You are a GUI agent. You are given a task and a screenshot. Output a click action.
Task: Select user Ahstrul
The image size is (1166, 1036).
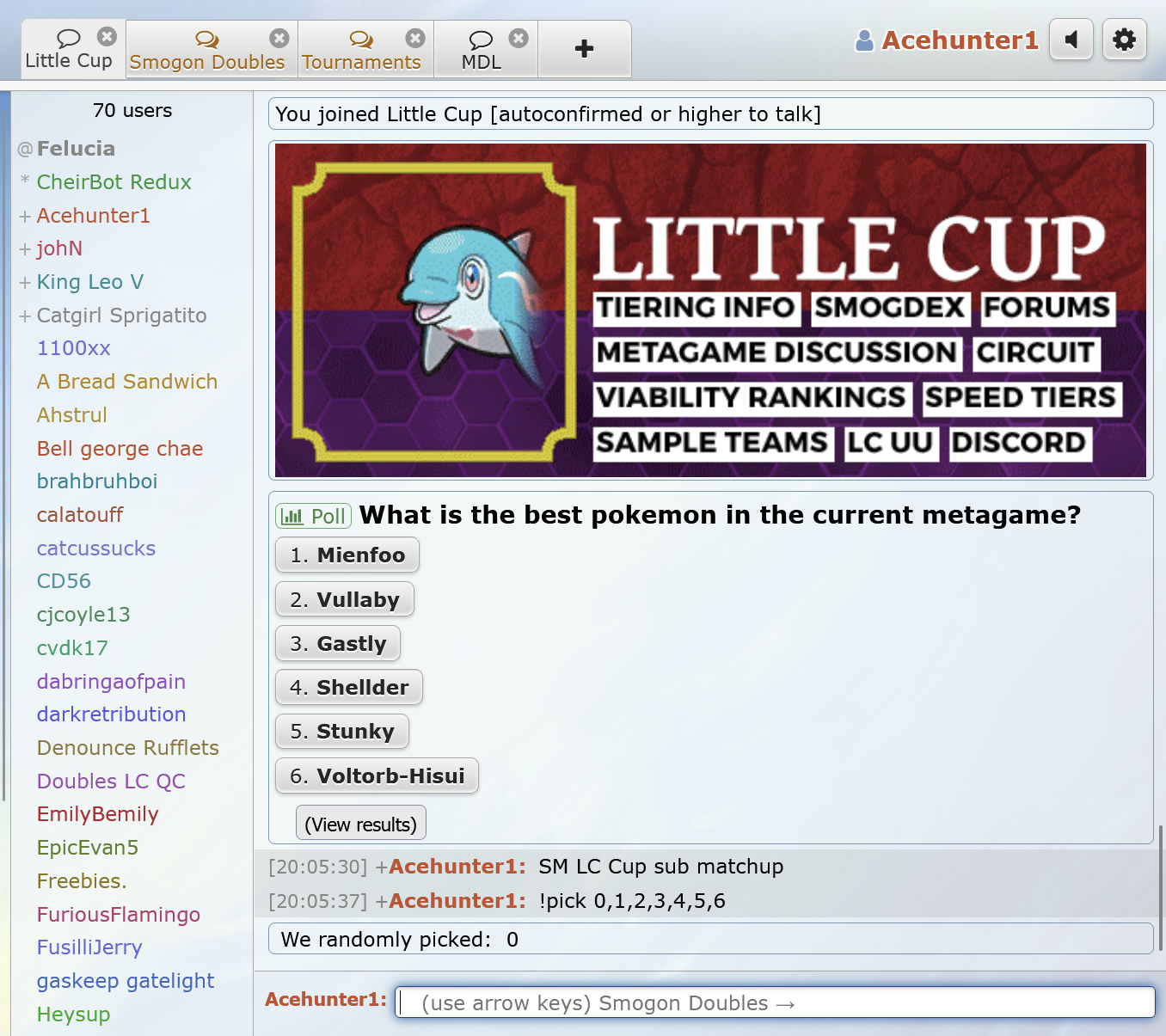click(x=72, y=415)
